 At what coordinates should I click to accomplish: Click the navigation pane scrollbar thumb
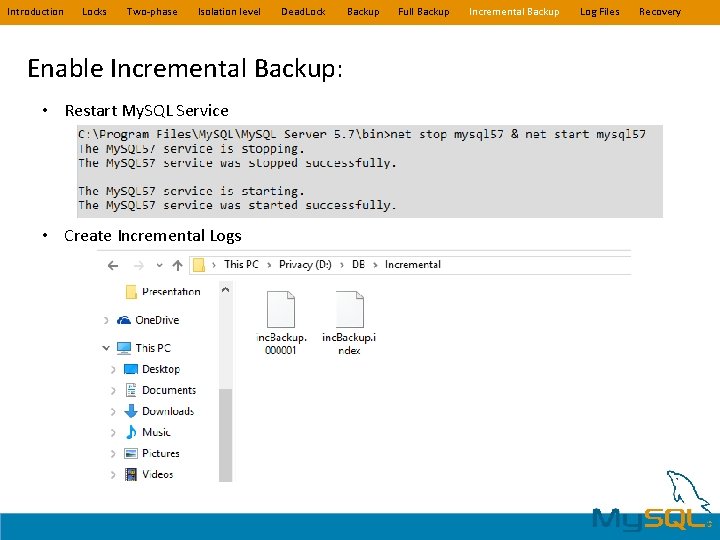click(x=225, y=435)
